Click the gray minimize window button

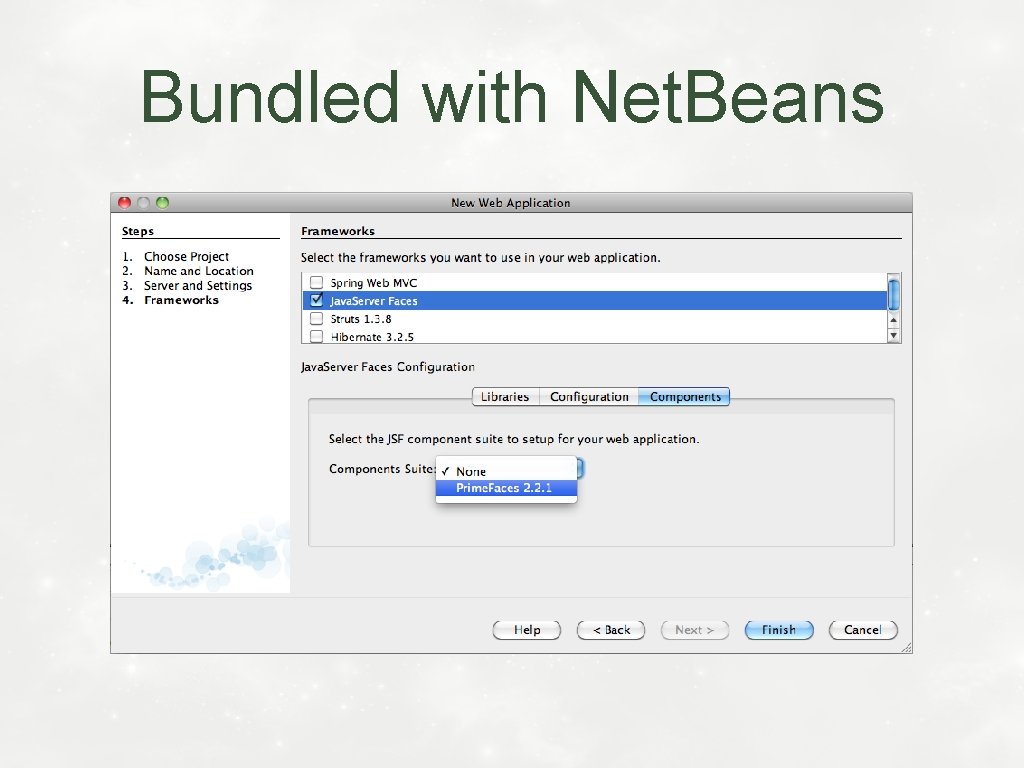[144, 202]
